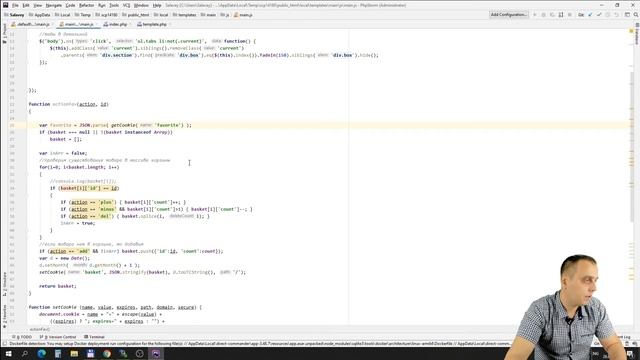Open Windows search on taskbar

(x=24, y=353)
